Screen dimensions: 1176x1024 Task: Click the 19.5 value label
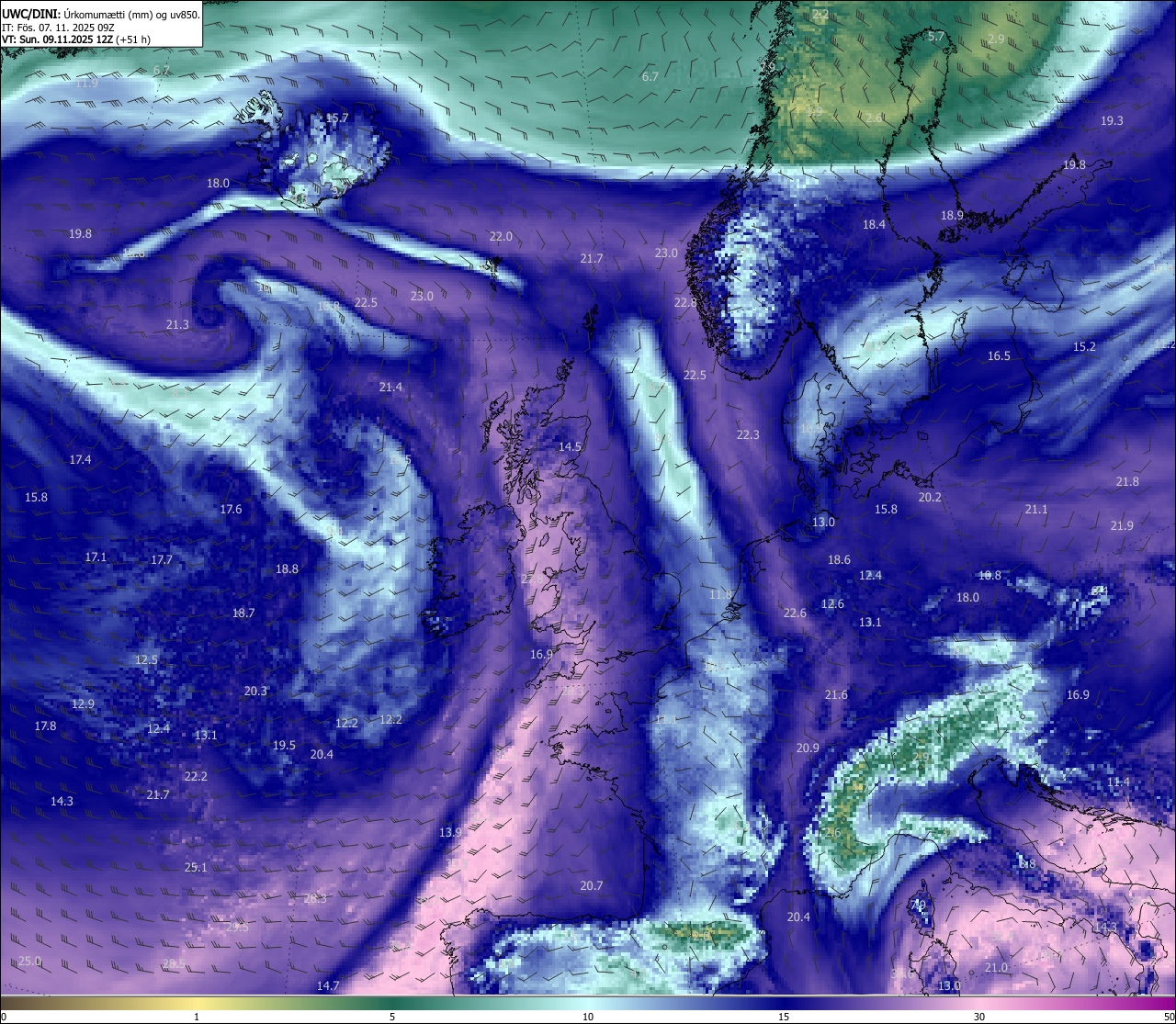pyautogui.click(x=284, y=745)
